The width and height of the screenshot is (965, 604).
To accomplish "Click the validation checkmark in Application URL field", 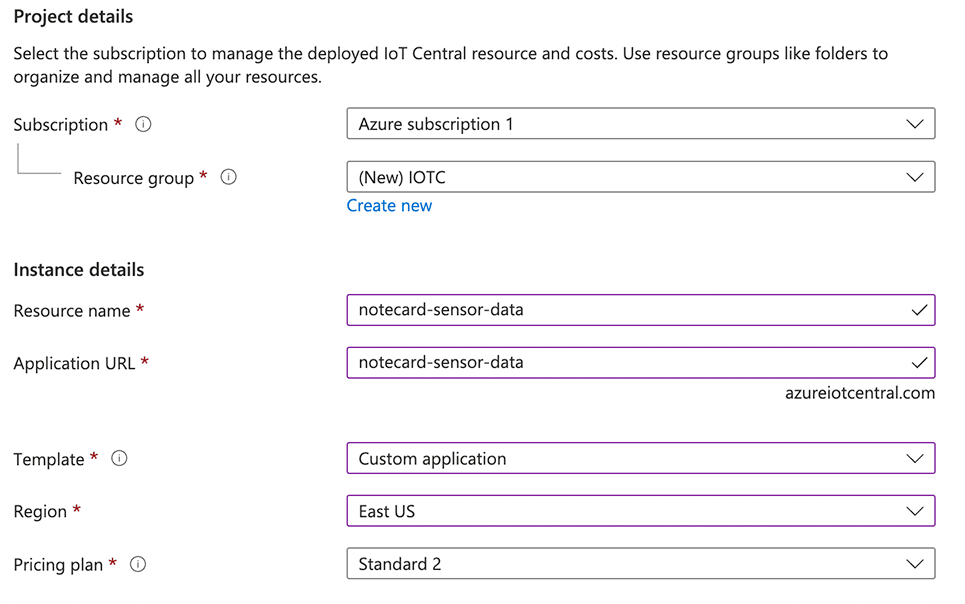I will [x=919, y=363].
